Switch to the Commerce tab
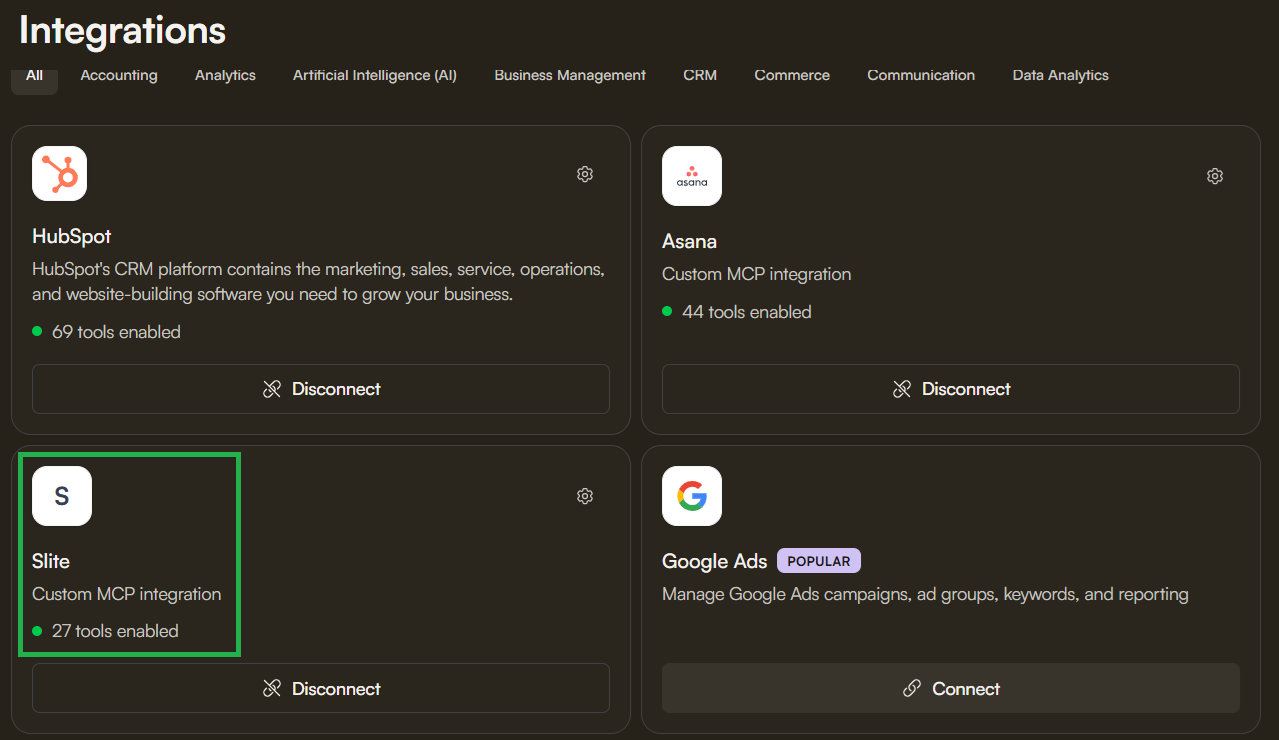1279x740 pixels. click(x=792, y=75)
